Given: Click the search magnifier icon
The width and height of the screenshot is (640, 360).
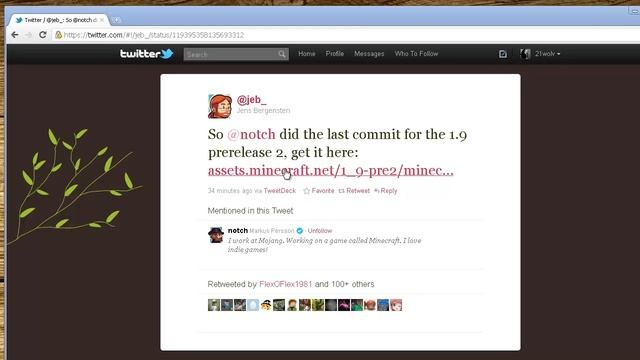Looking at the screenshot, I should click(x=282, y=54).
